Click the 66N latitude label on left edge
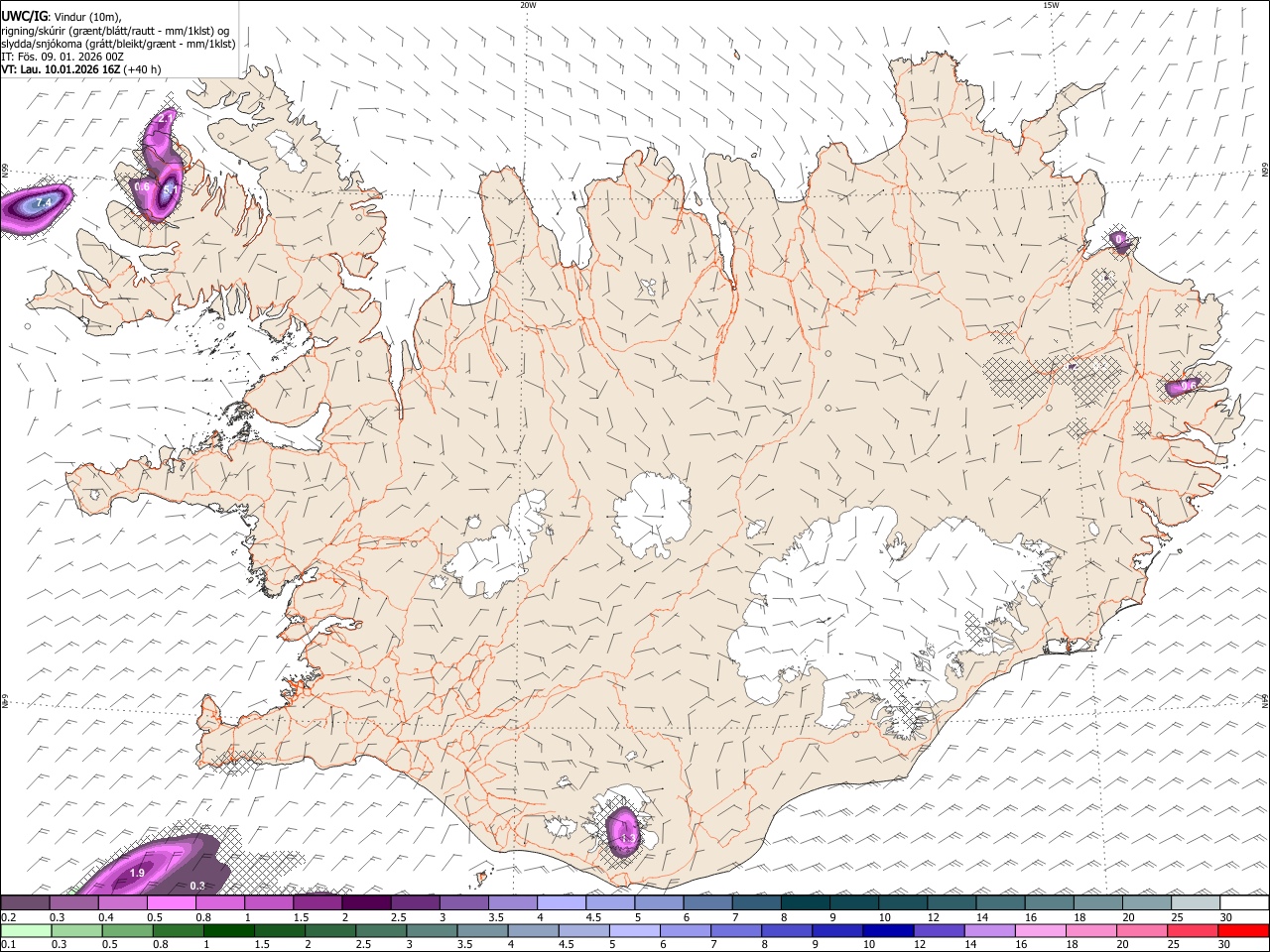1270x952 pixels. (5, 172)
